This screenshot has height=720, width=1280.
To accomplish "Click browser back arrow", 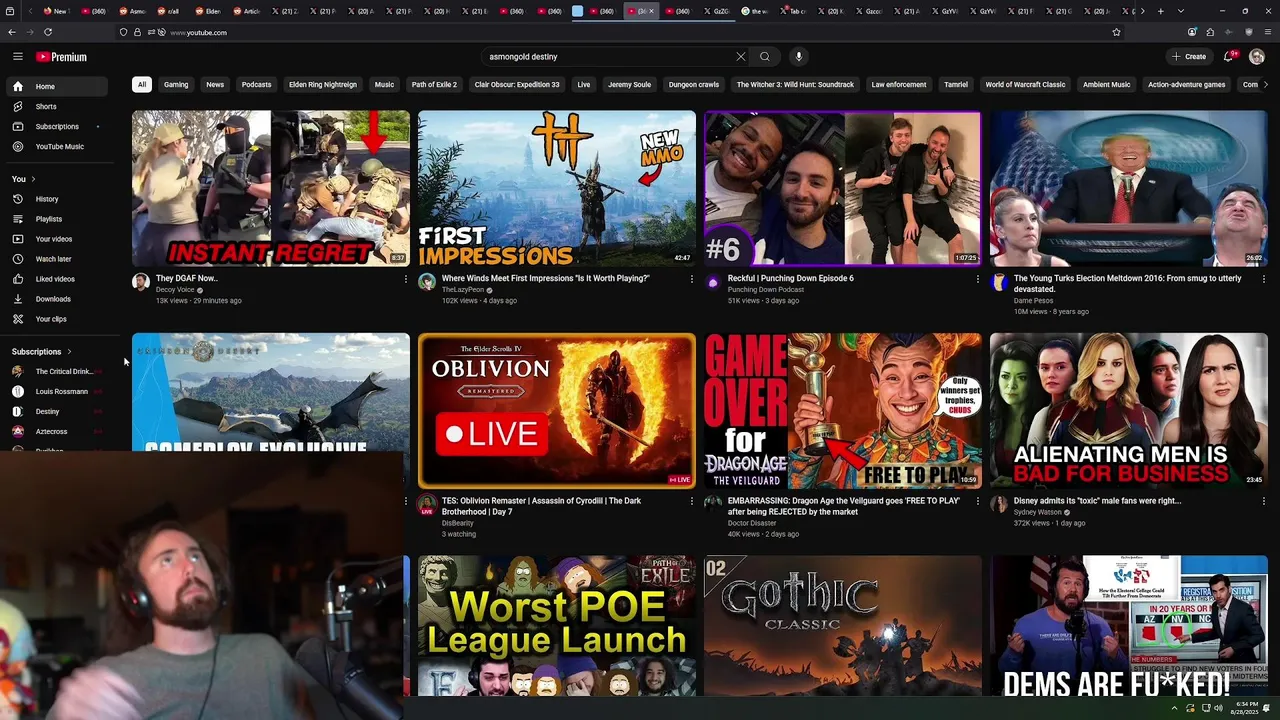I will tap(12, 32).
